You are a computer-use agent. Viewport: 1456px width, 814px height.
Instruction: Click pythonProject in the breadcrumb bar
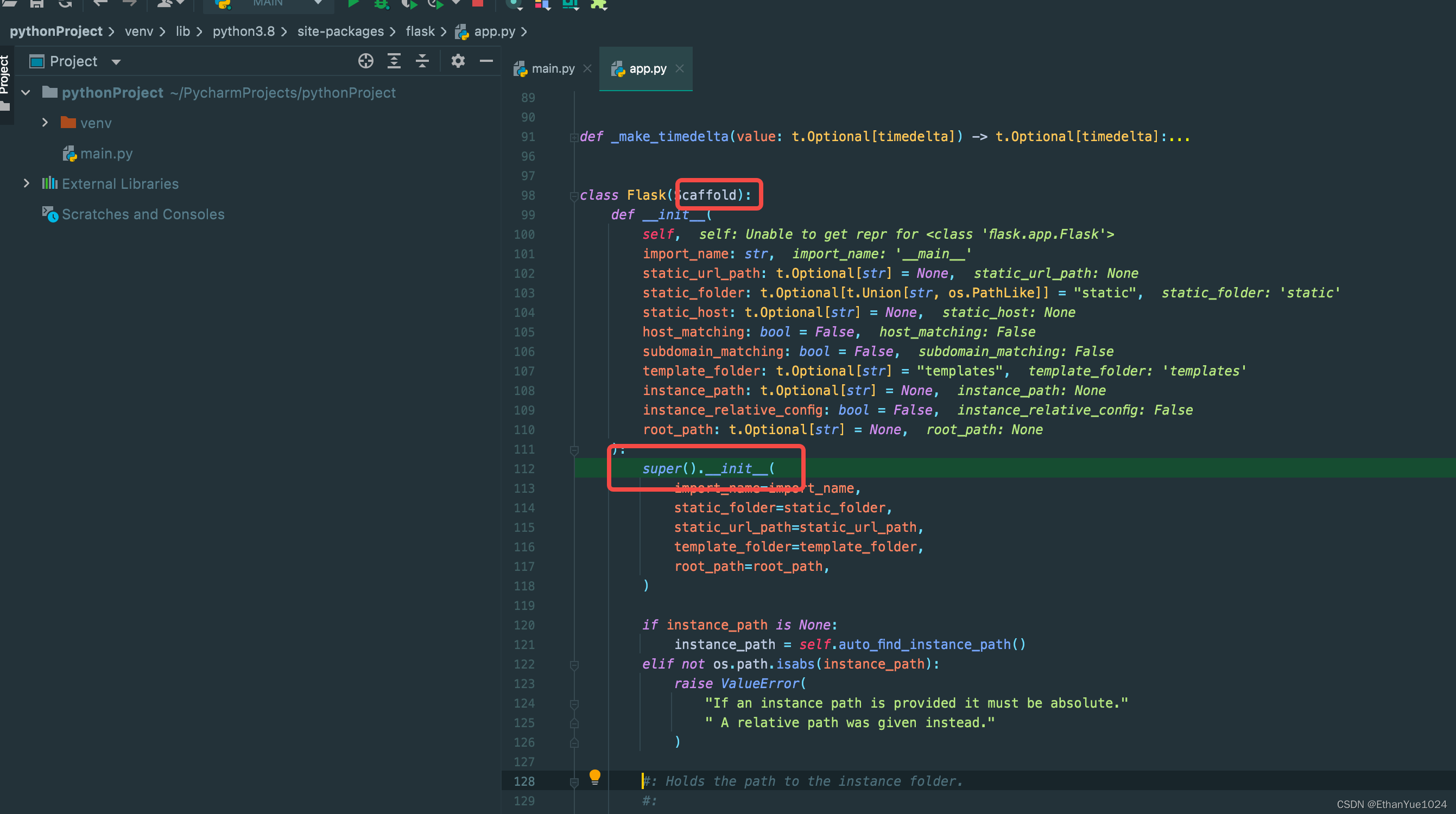pos(56,31)
